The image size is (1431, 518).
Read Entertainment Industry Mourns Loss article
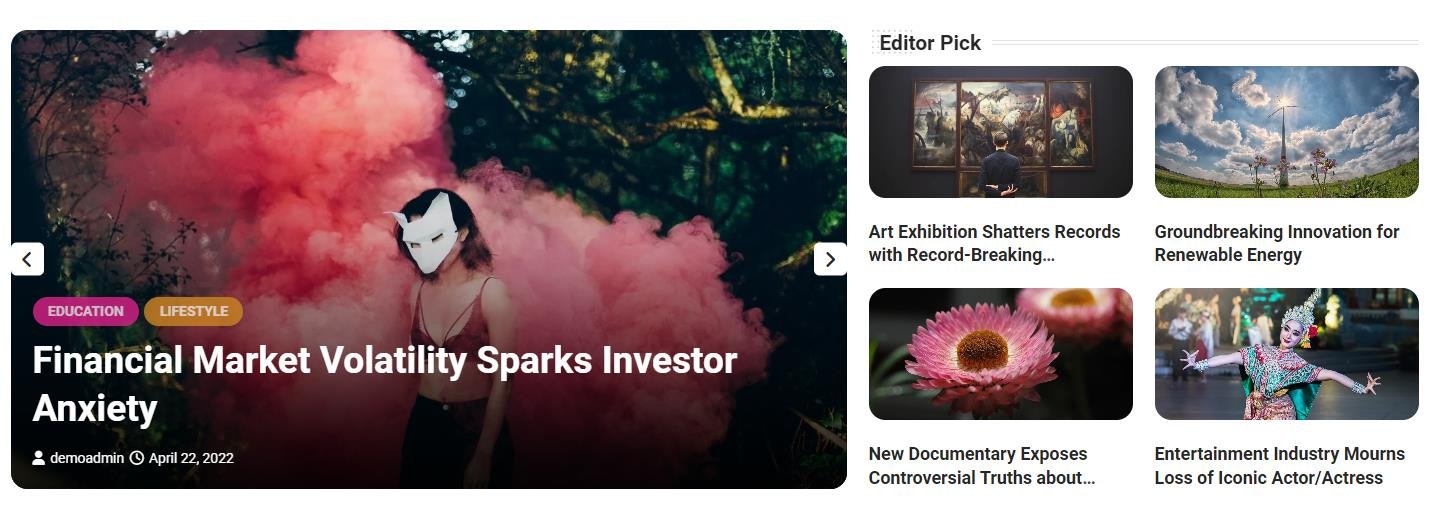(x=1280, y=465)
